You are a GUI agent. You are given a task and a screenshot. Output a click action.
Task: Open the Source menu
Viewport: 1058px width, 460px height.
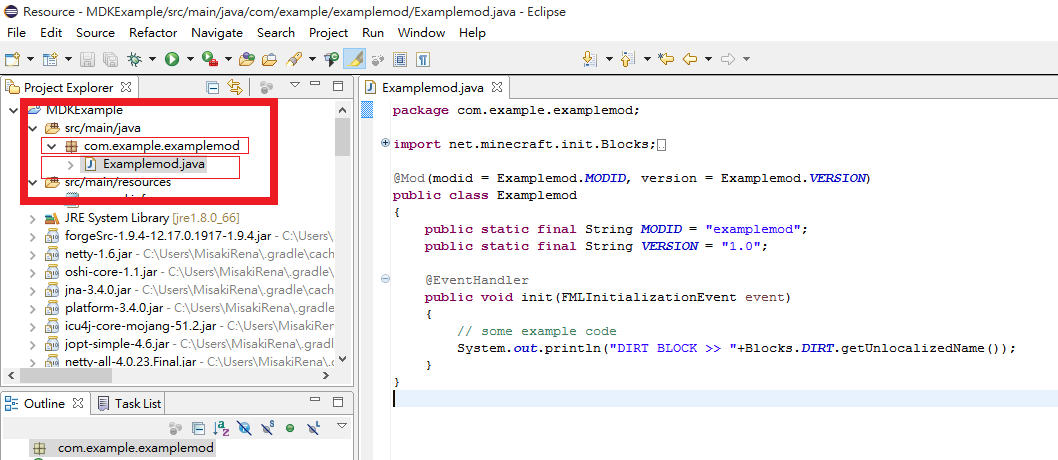tap(95, 32)
